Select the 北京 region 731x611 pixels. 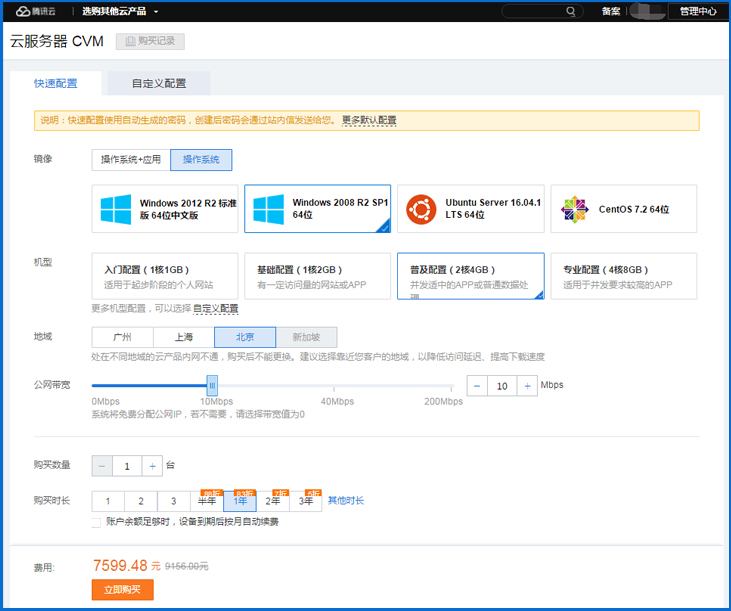245,337
